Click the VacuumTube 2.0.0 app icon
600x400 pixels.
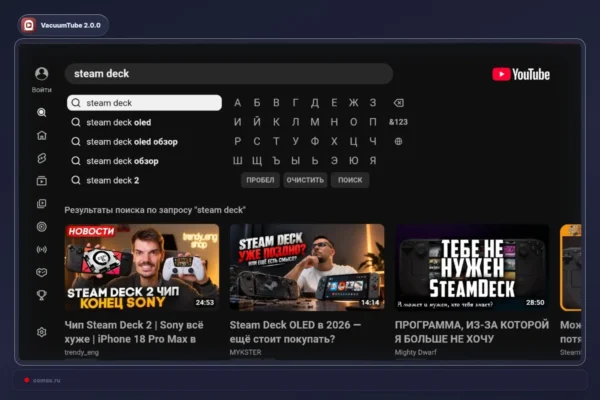pos(29,25)
